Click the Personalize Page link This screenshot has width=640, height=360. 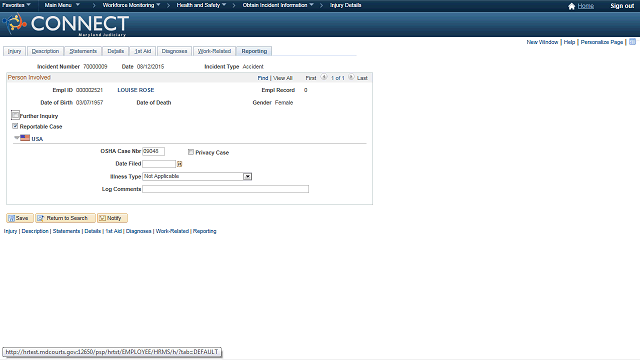point(602,42)
